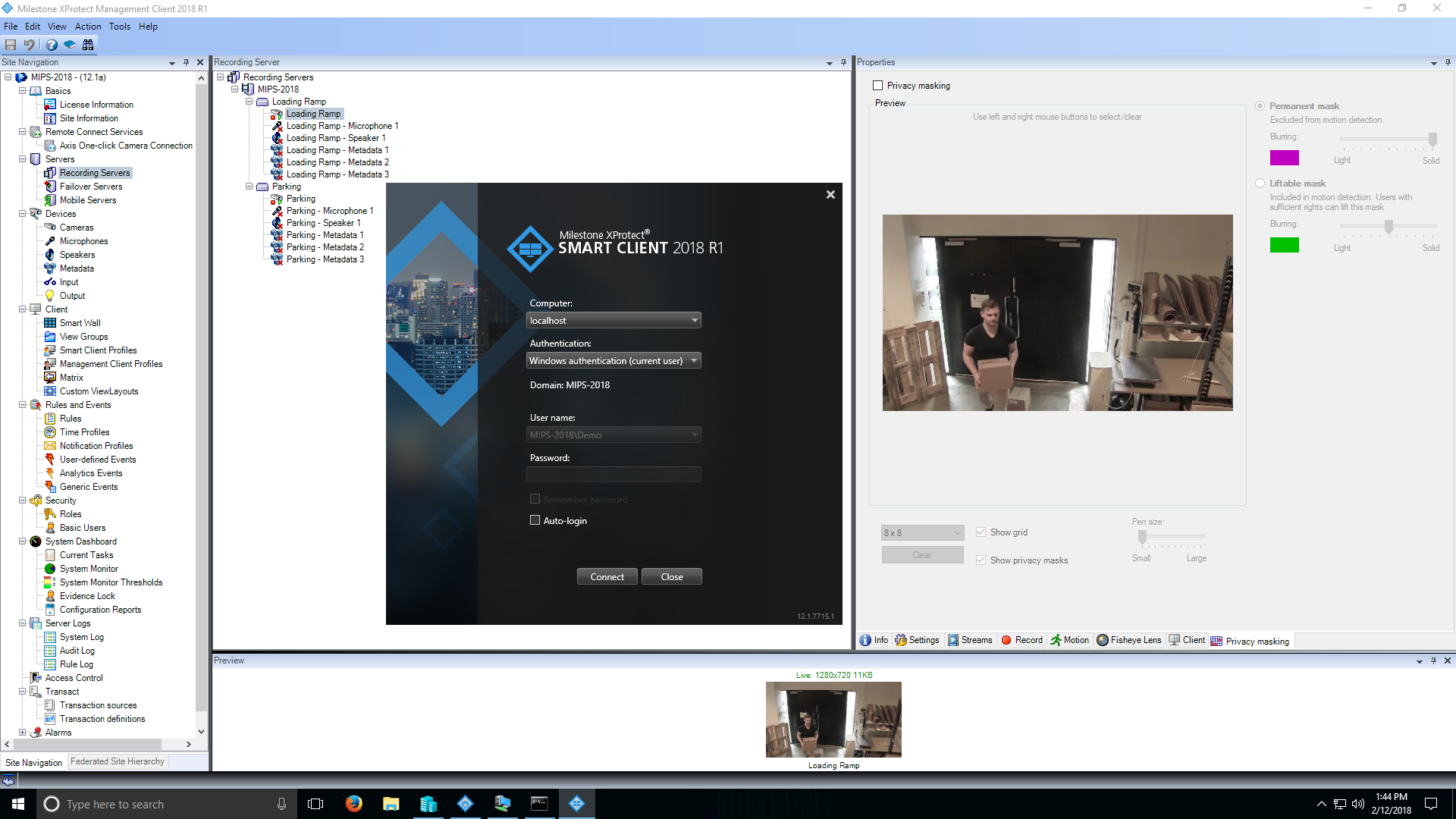Select the Liftable mask radio button
1456x819 pixels.
pos(1260,183)
